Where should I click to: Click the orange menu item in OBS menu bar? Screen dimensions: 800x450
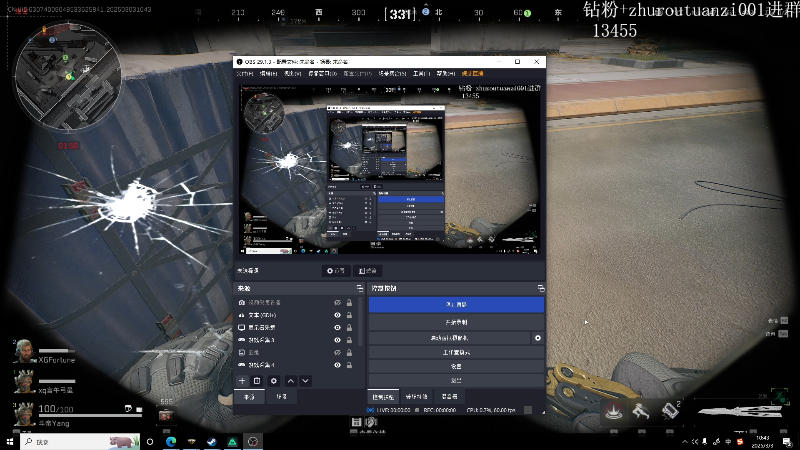point(472,74)
